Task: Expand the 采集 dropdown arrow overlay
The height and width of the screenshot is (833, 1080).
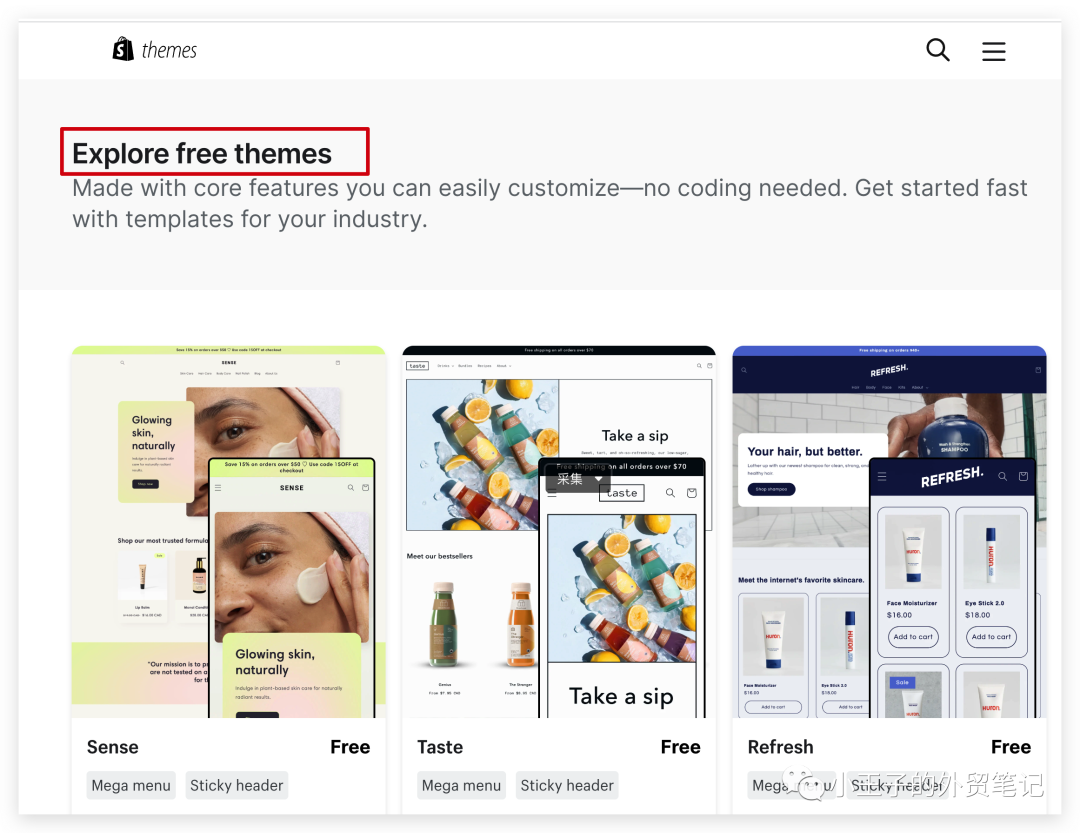Action: coord(599,479)
